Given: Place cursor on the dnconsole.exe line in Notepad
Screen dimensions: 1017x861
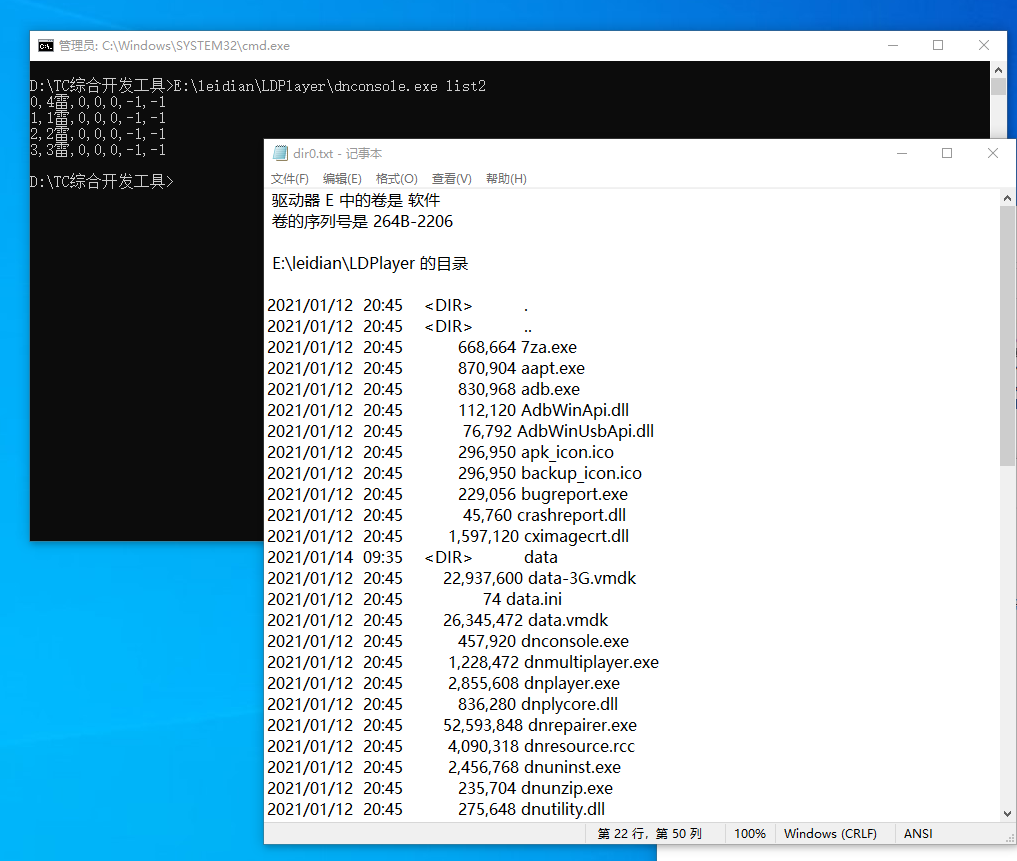Looking at the screenshot, I should (x=574, y=641).
